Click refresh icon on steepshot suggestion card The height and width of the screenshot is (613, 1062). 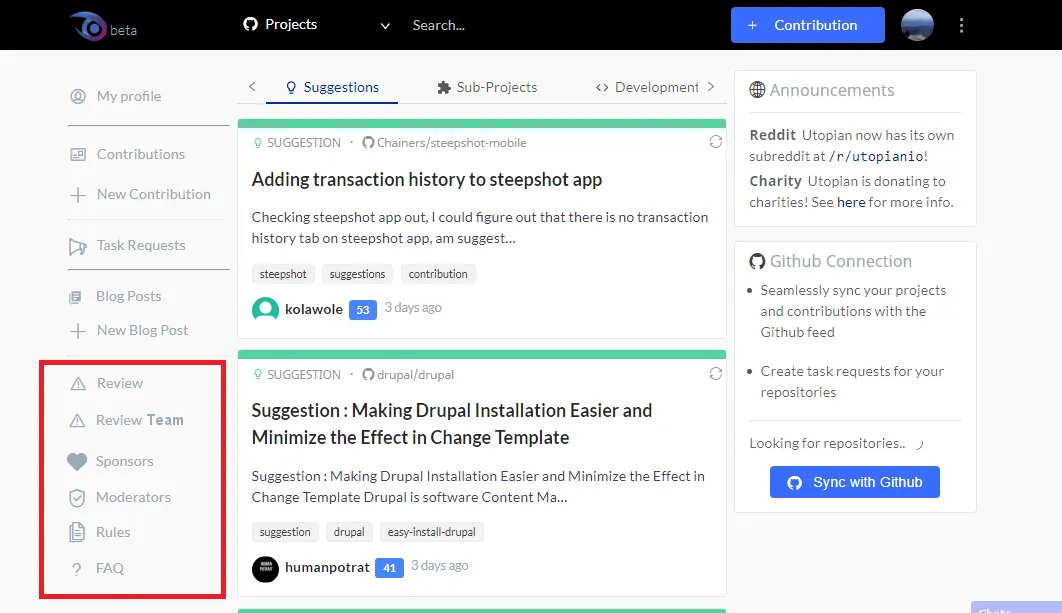pos(715,142)
